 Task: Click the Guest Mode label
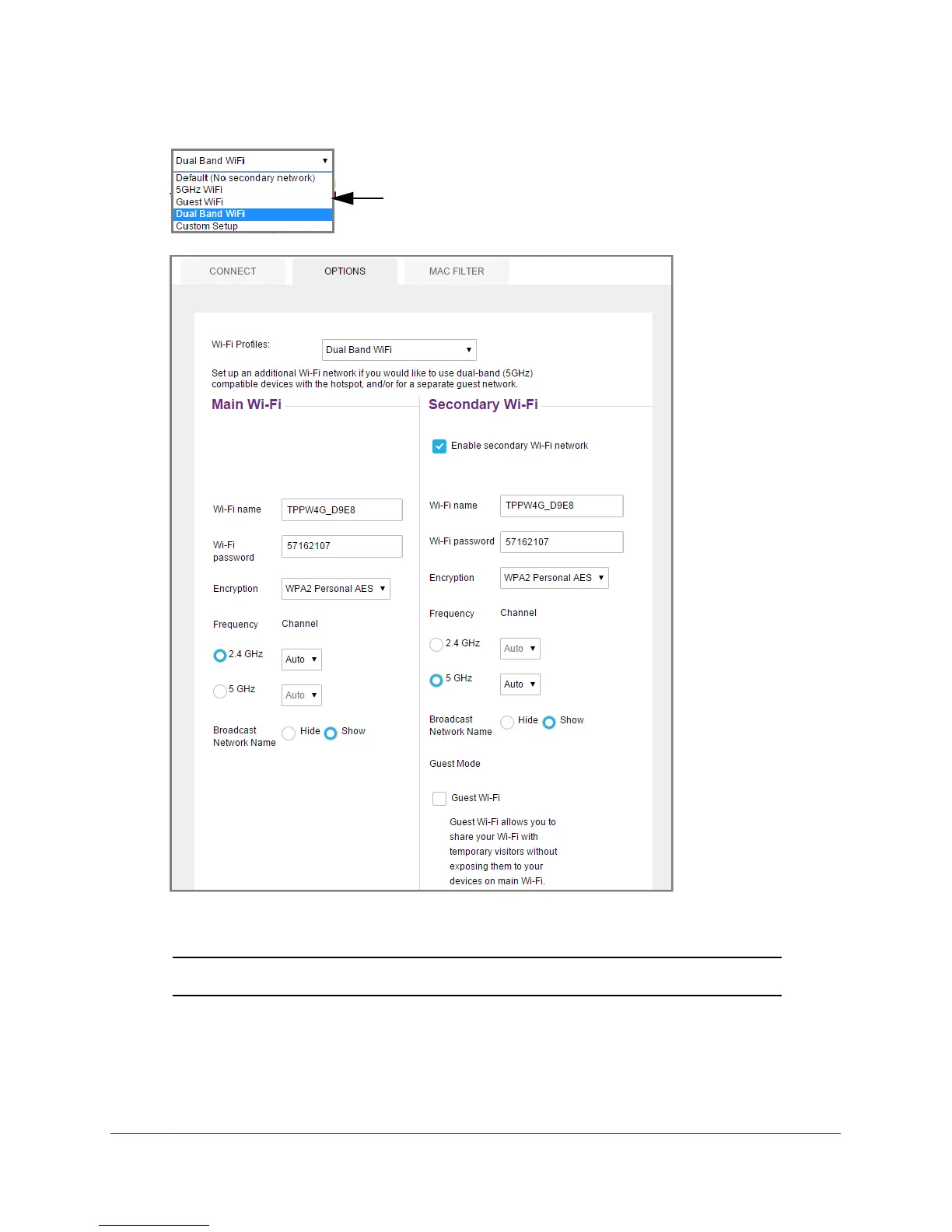(x=455, y=764)
